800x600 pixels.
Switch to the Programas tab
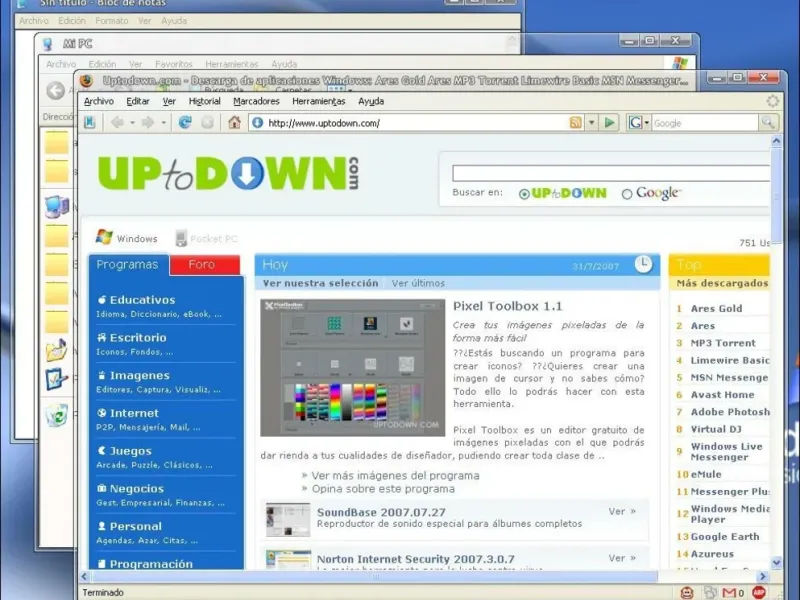(x=128, y=264)
